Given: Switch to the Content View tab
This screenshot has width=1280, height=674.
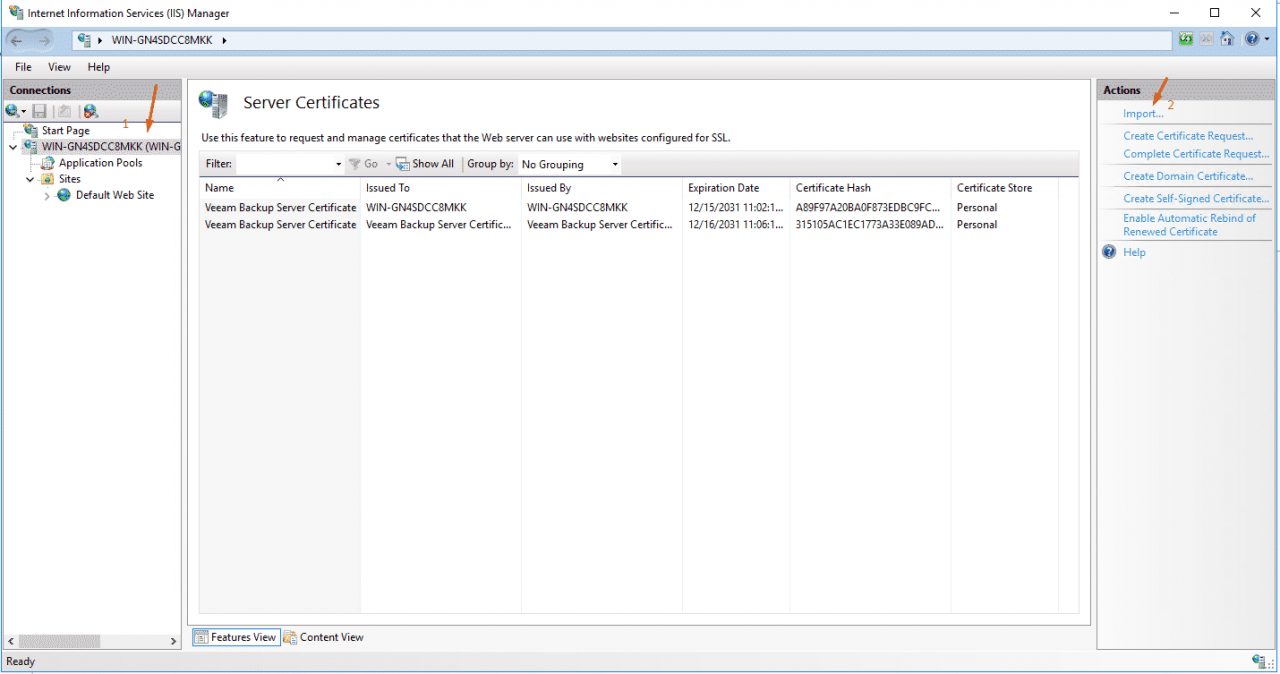Looking at the screenshot, I should pos(324,637).
